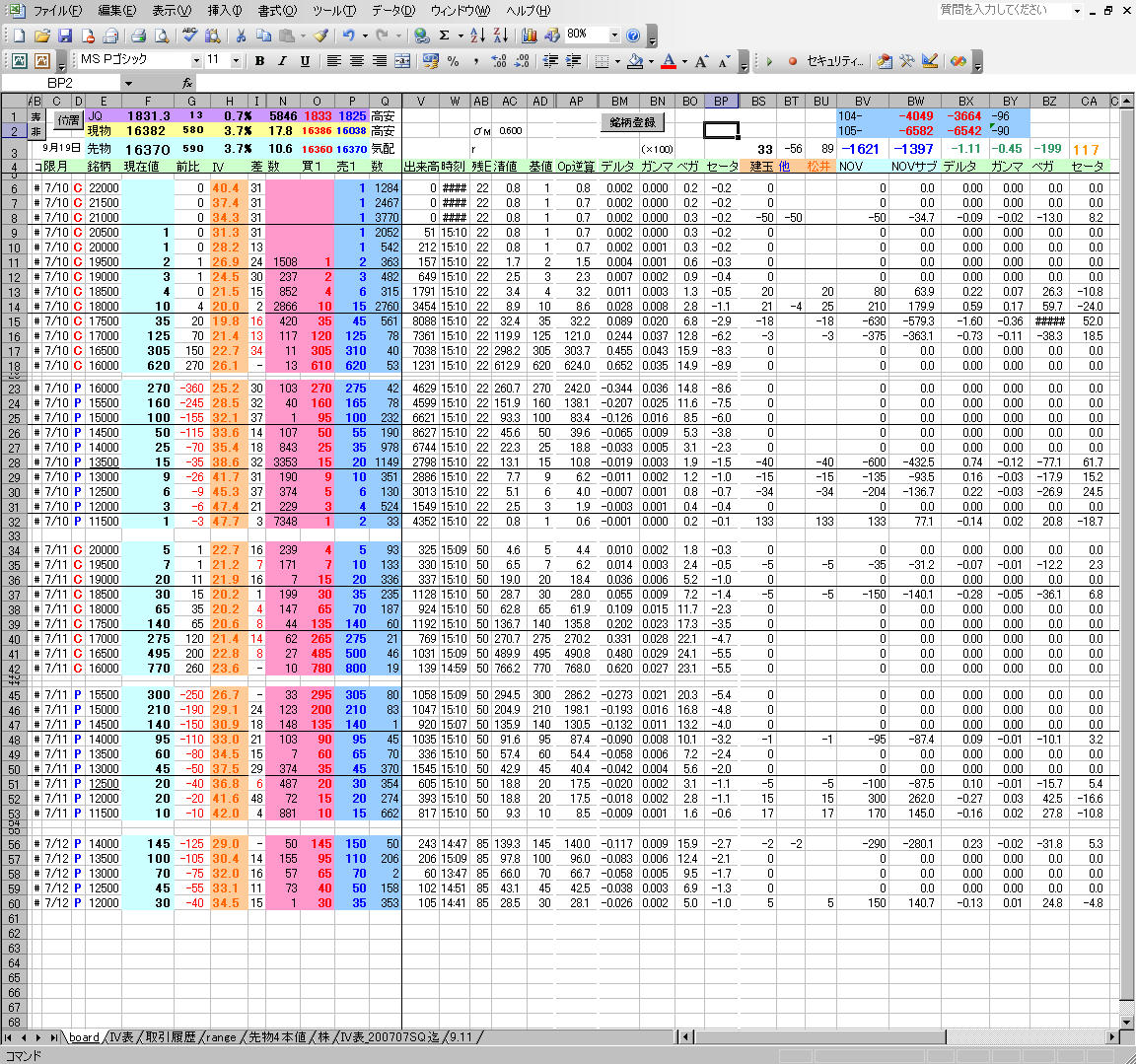1136x1064 pixels.
Task: Switch to the 取引履歴 sheet tab
Action: (171, 1037)
